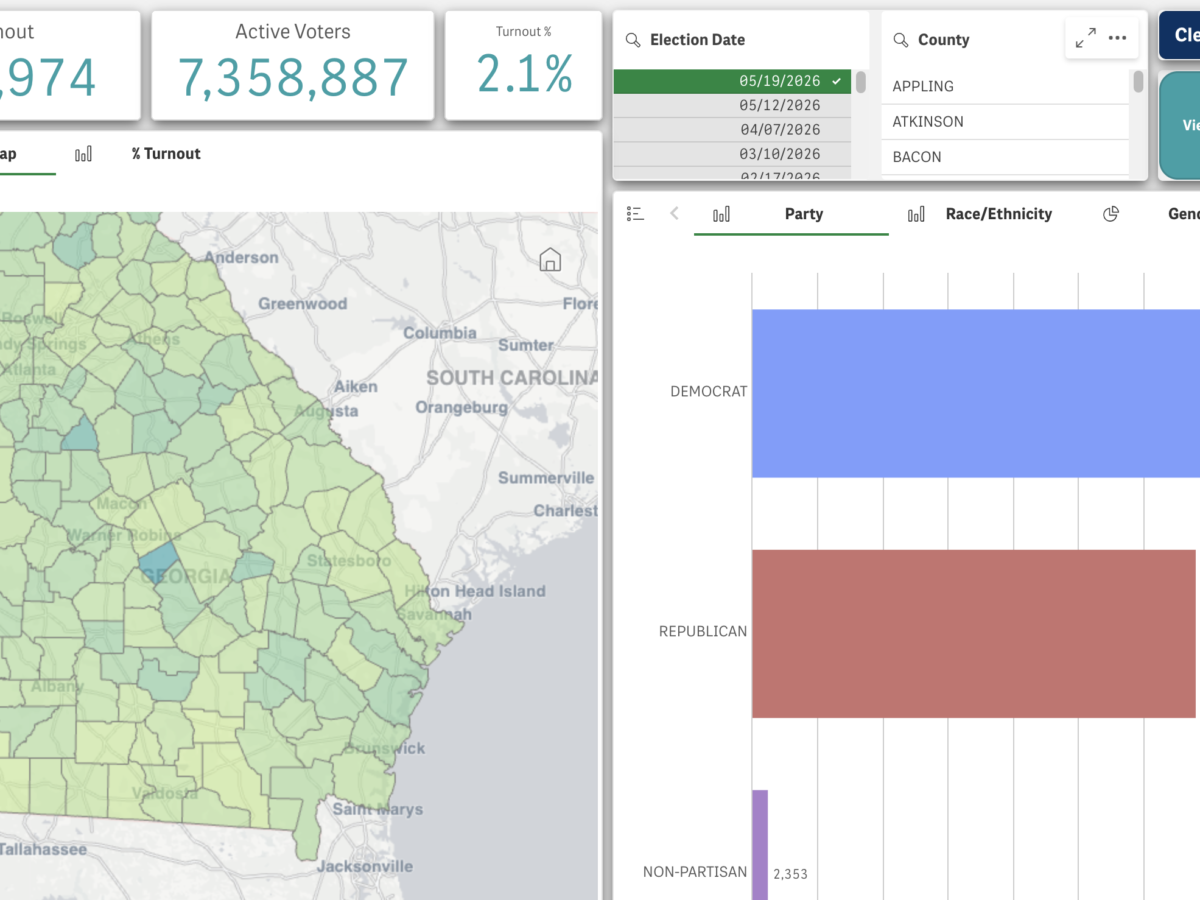Image resolution: width=1200 pixels, height=900 pixels.
Task: Select BACON county in the list
Action: pyautogui.click(x=1005, y=157)
